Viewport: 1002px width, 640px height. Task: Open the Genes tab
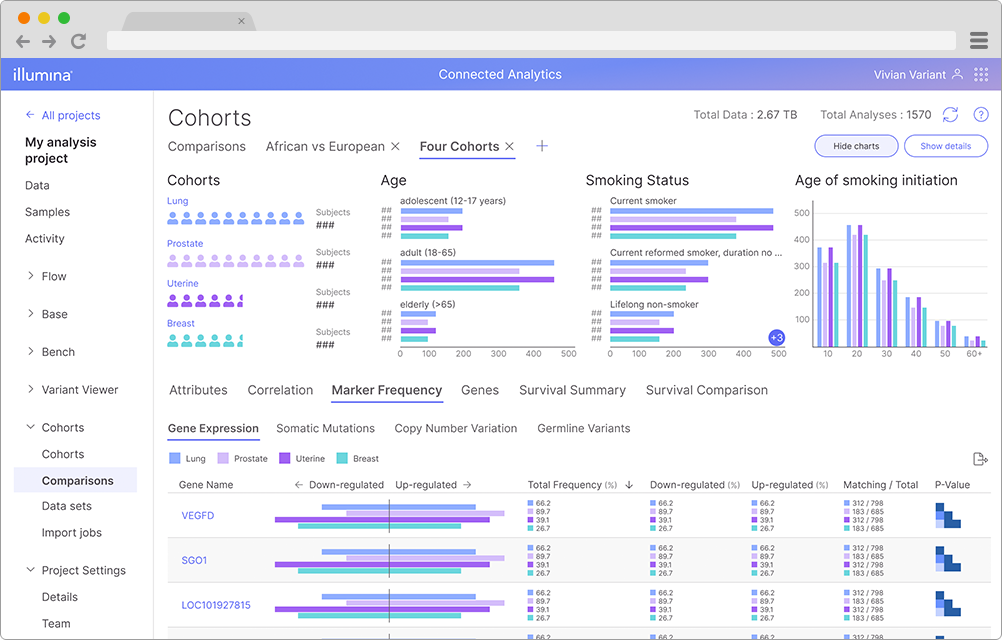click(480, 390)
